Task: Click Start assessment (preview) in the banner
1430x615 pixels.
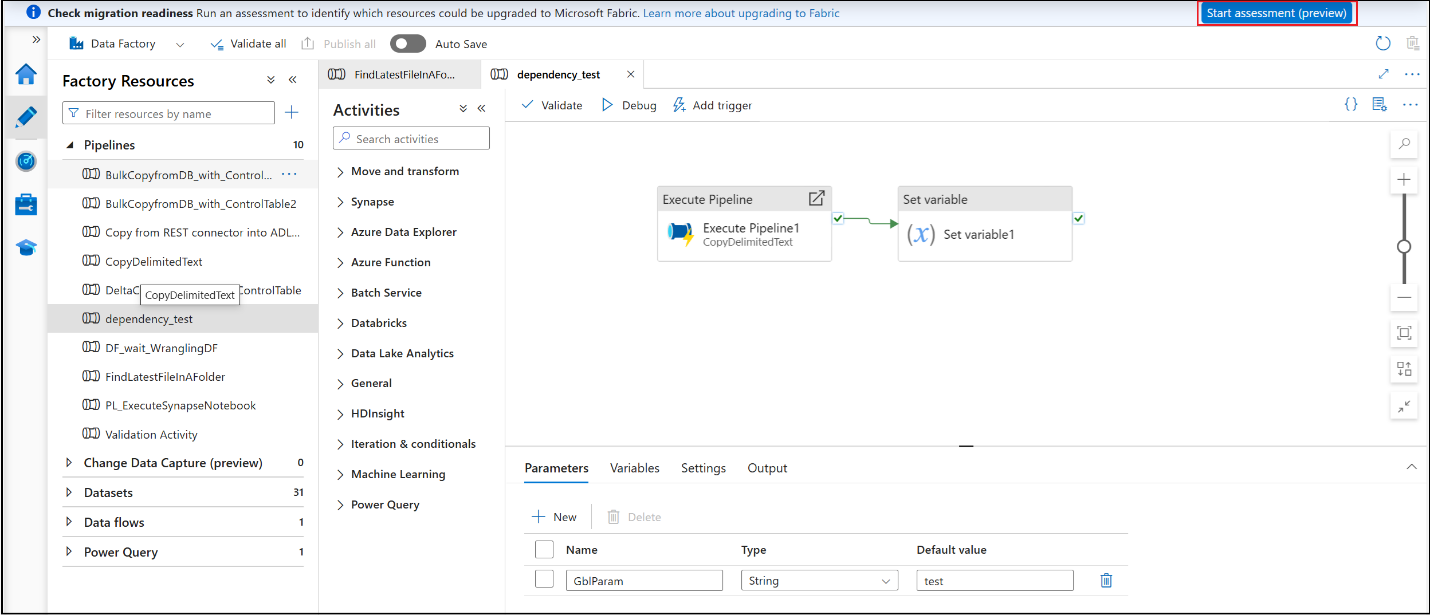Action: click(1276, 12)
